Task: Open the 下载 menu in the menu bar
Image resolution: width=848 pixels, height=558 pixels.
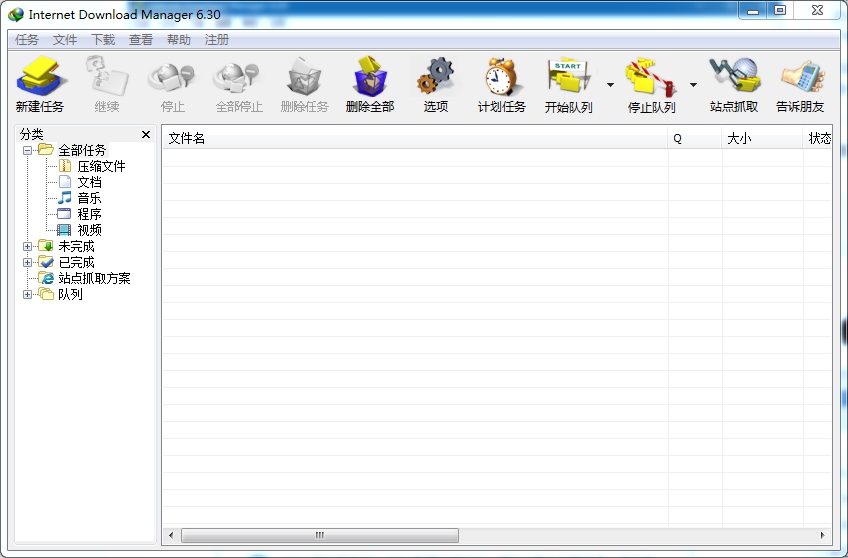Action: [x=103, y=40]
